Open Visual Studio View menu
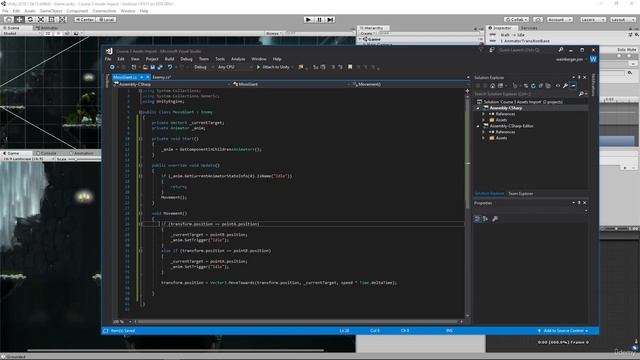The height and width of the screenshot is (360, 640). pyautogui.click(x=135, y=59)
